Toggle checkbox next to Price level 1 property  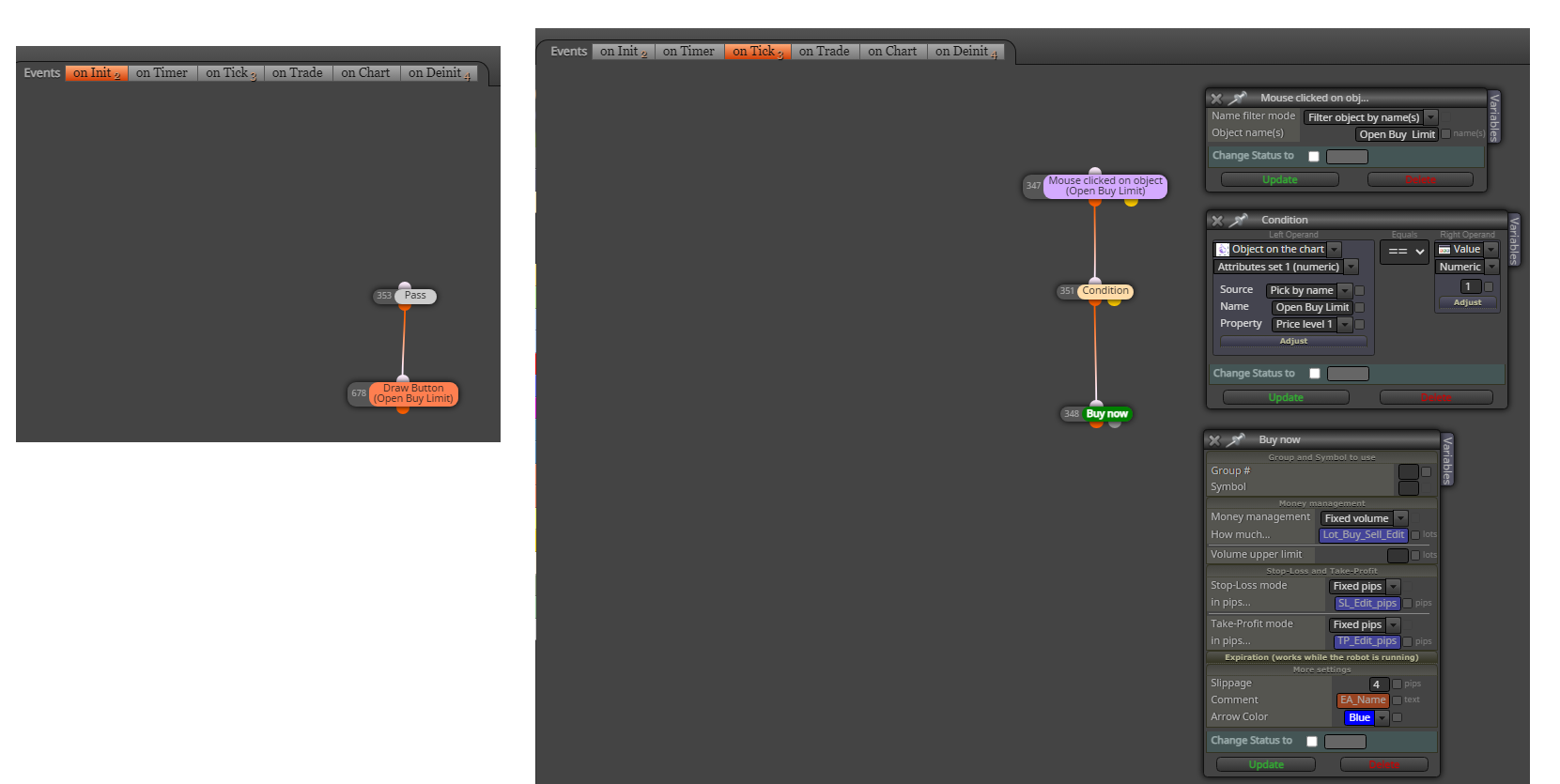point(1360,325)
